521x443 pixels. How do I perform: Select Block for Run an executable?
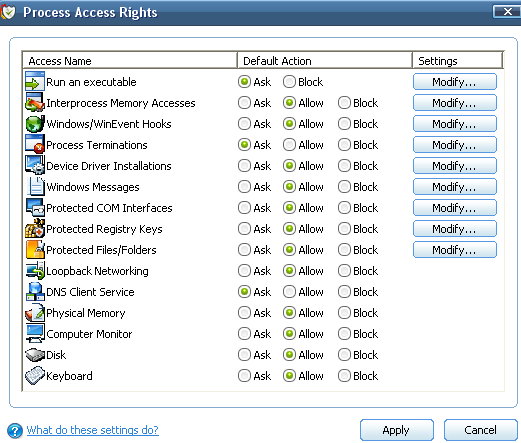point(289,82)
